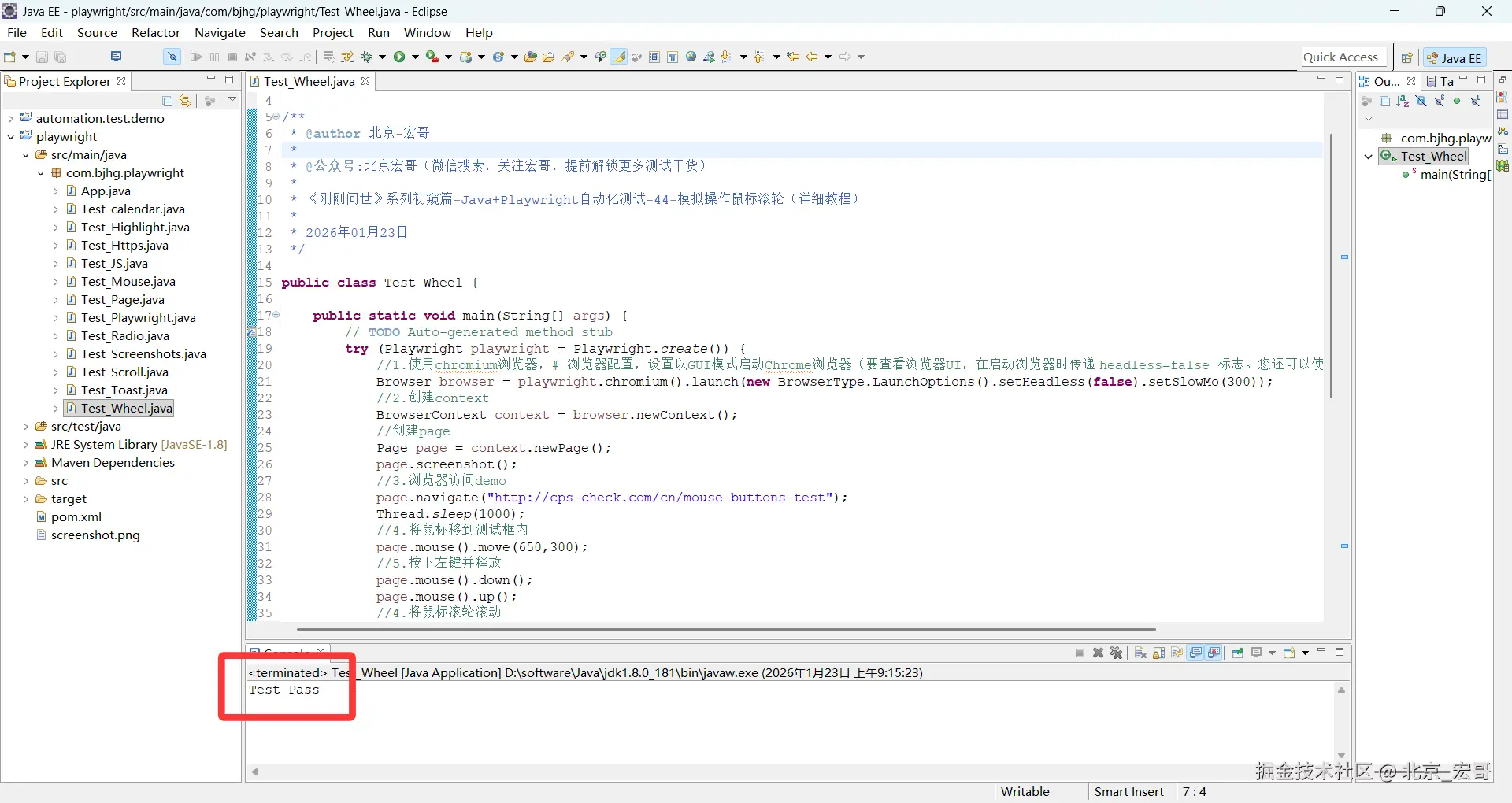Expand the src/test/java folder
This screenshot has width=1512, height=803.
(x=26, y=427)
